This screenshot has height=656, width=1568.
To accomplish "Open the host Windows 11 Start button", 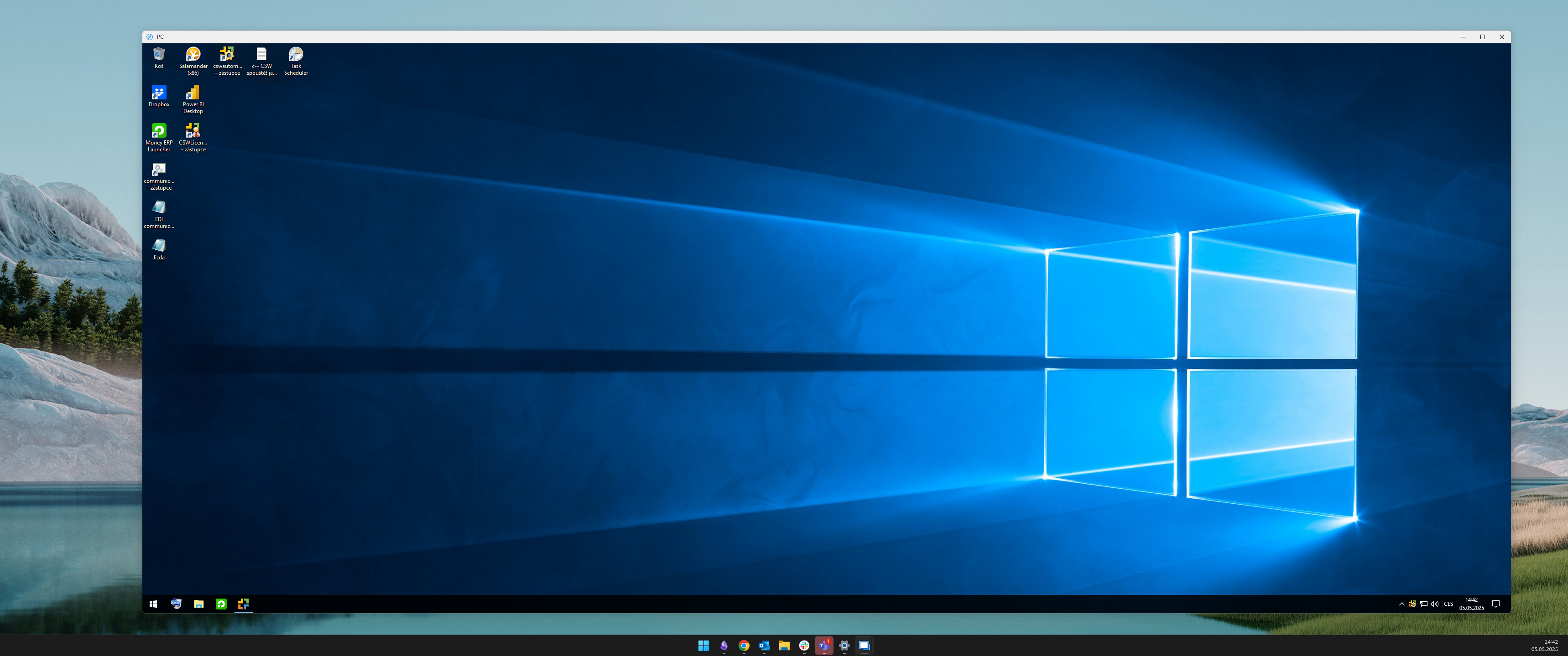I will pos(703,646).
